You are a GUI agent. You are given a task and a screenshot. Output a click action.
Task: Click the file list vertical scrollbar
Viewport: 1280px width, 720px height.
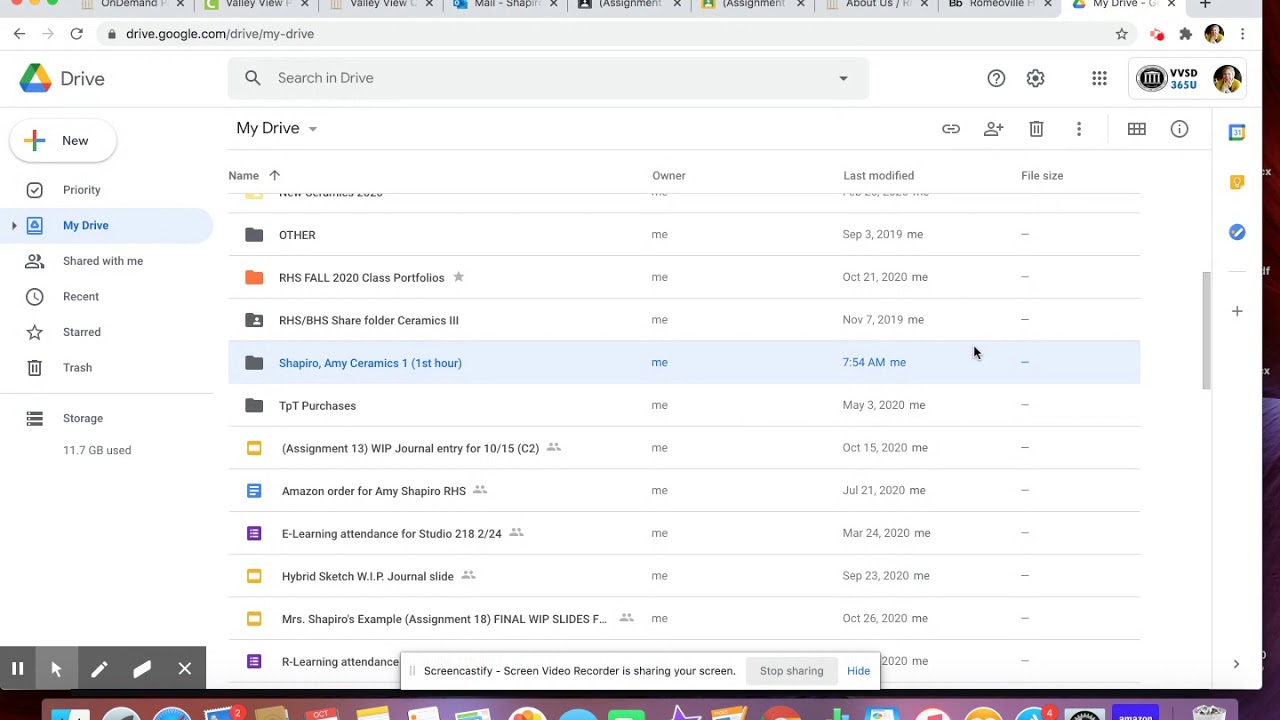click(1206, 330)
